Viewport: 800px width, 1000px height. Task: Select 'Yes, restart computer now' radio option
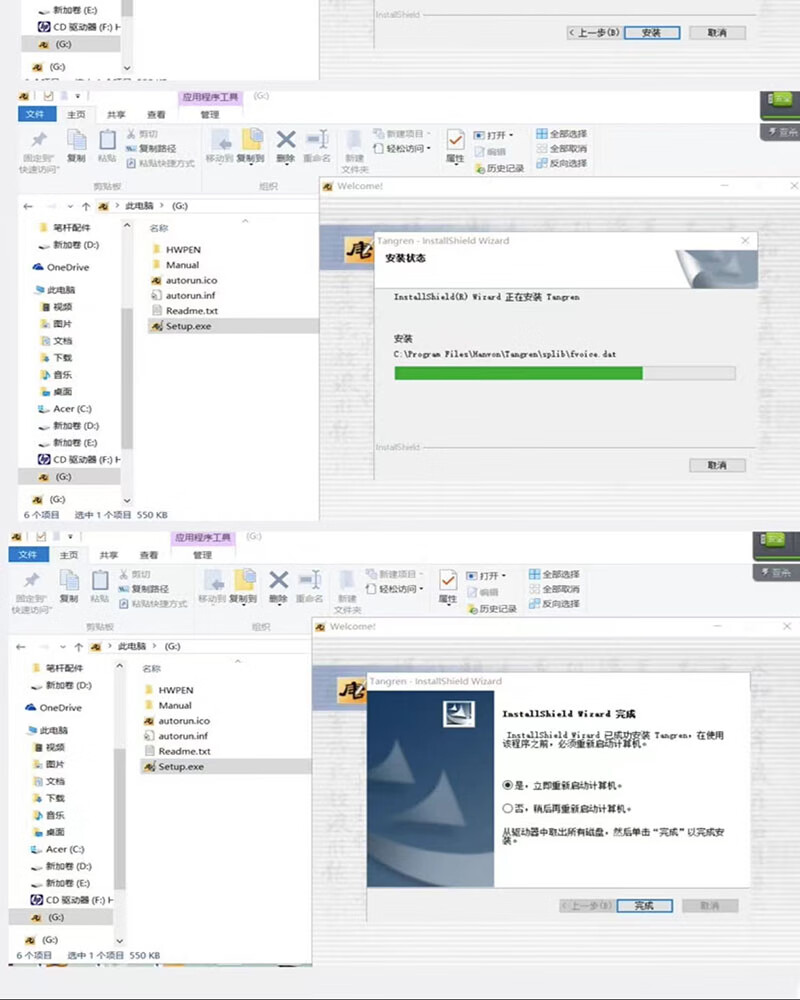pyautogui.click(x=508, y=785)
